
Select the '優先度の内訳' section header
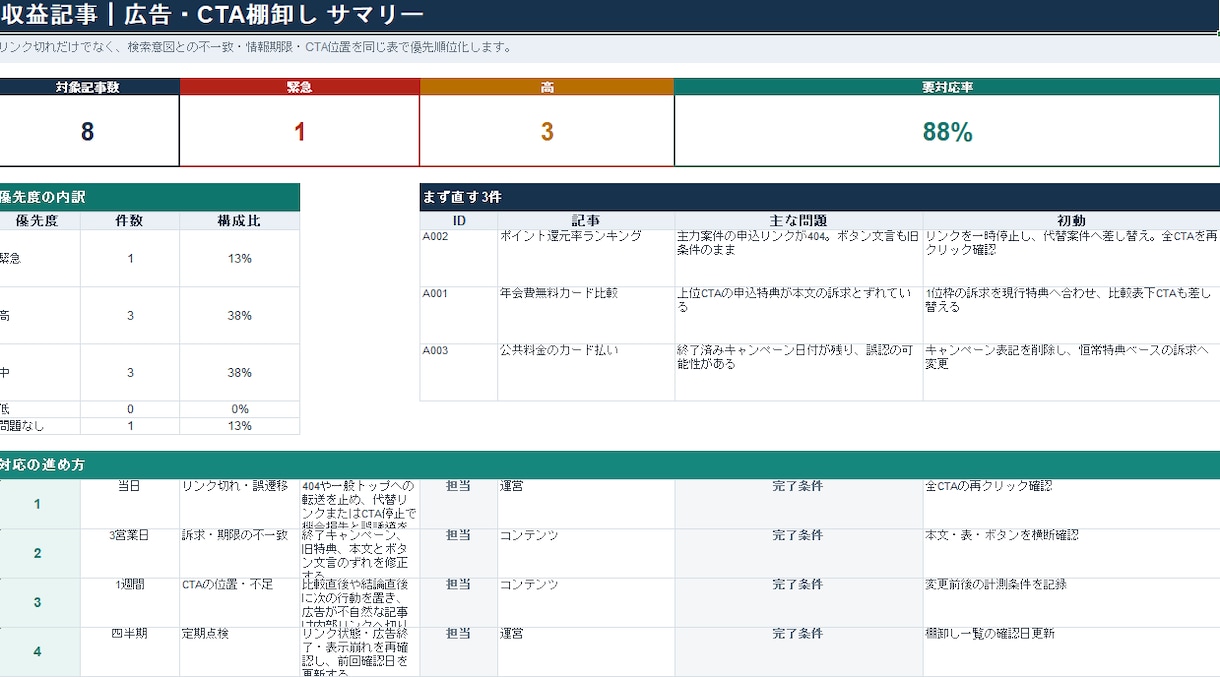(150, 197)
